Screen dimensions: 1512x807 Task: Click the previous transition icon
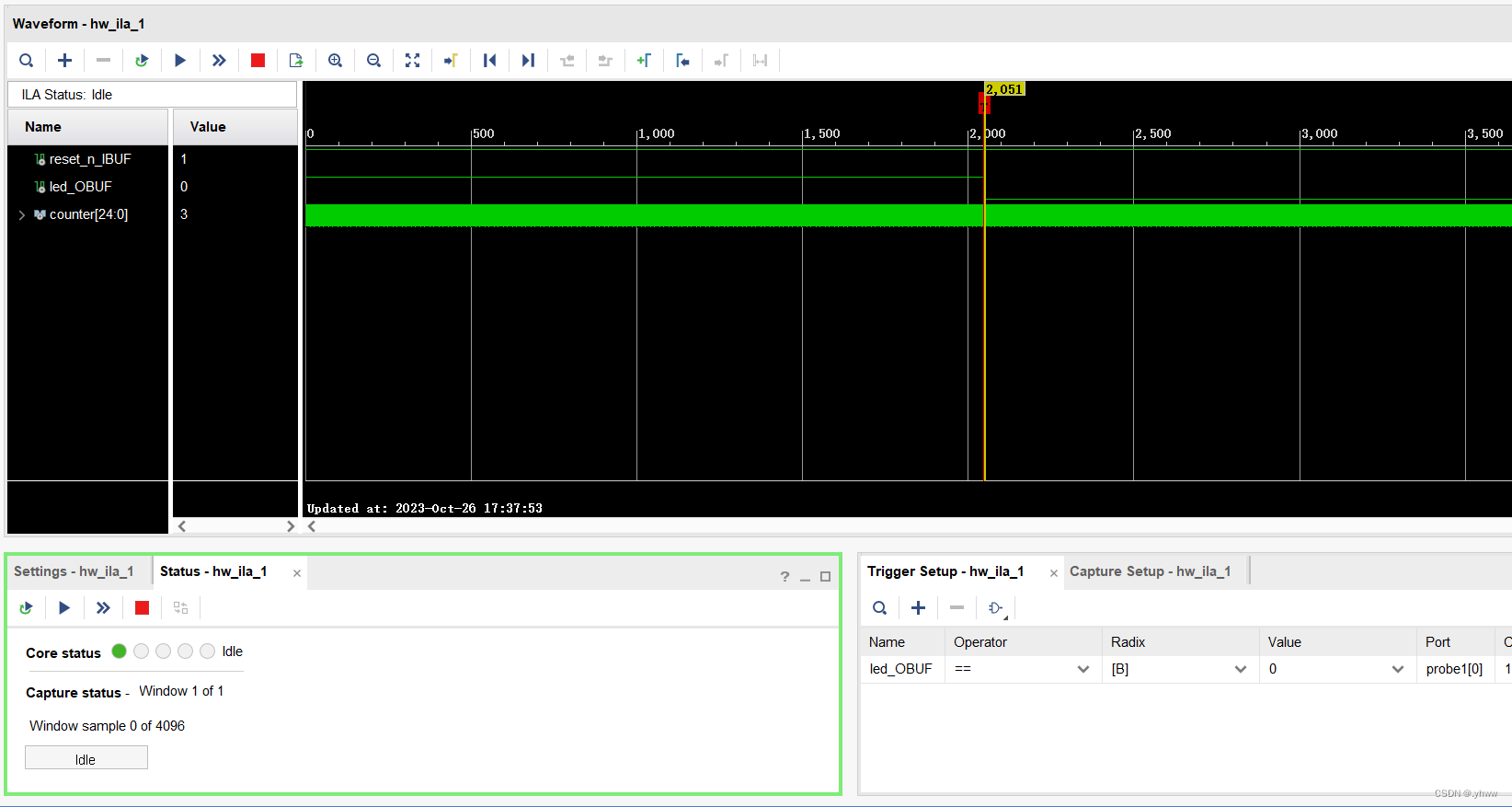click(567, 61)
